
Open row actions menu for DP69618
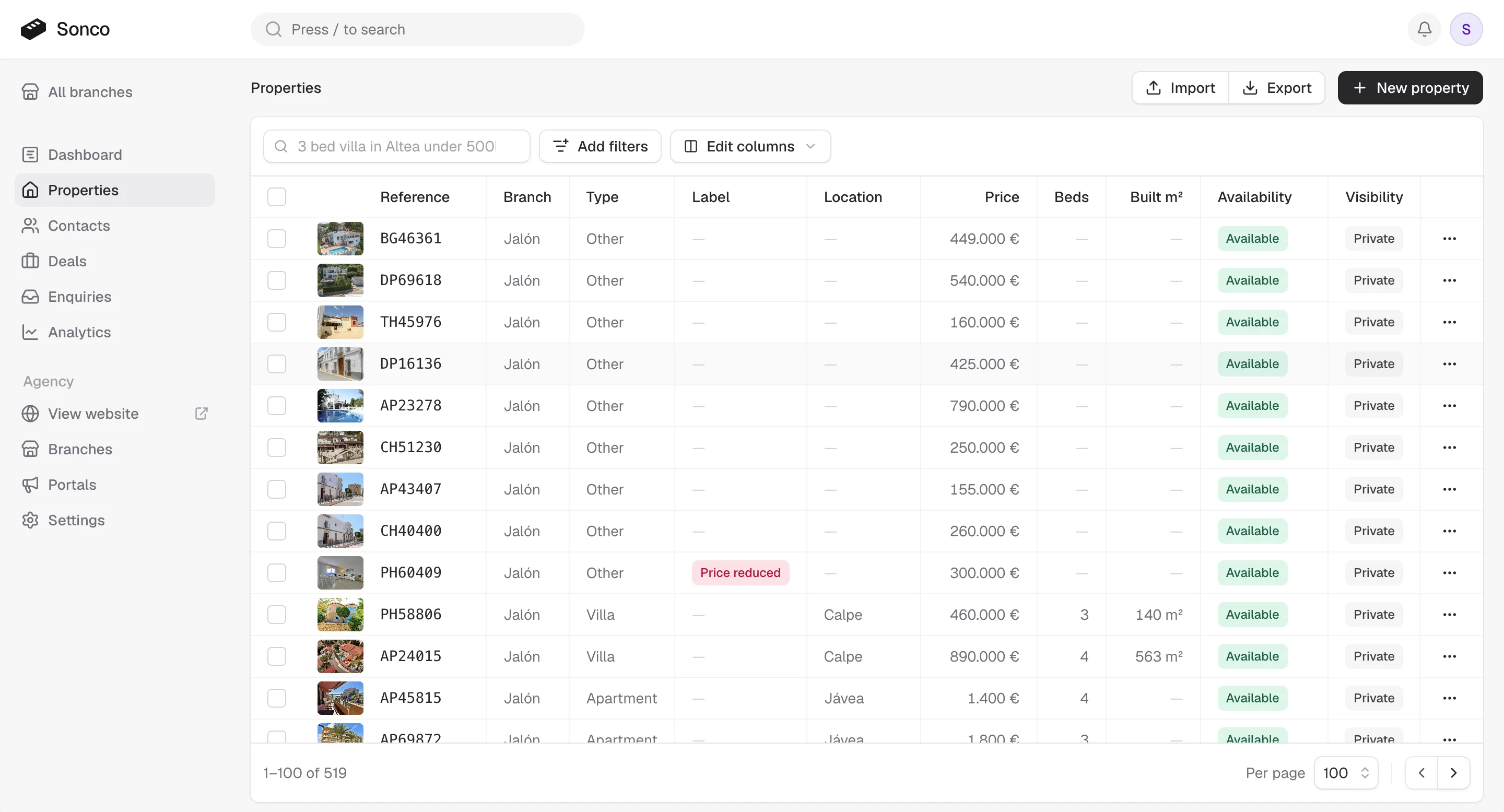(x=1449, y=281)
